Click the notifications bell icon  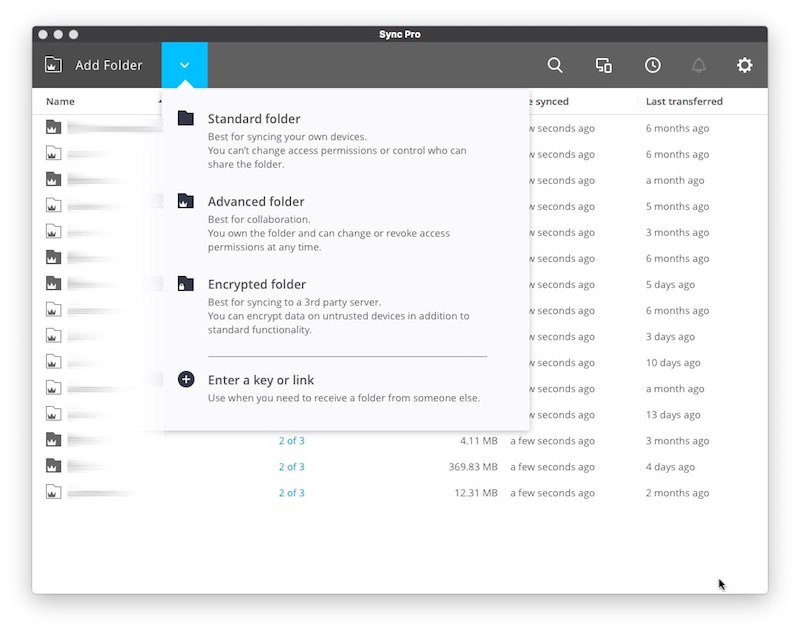(x=699, y=65)
